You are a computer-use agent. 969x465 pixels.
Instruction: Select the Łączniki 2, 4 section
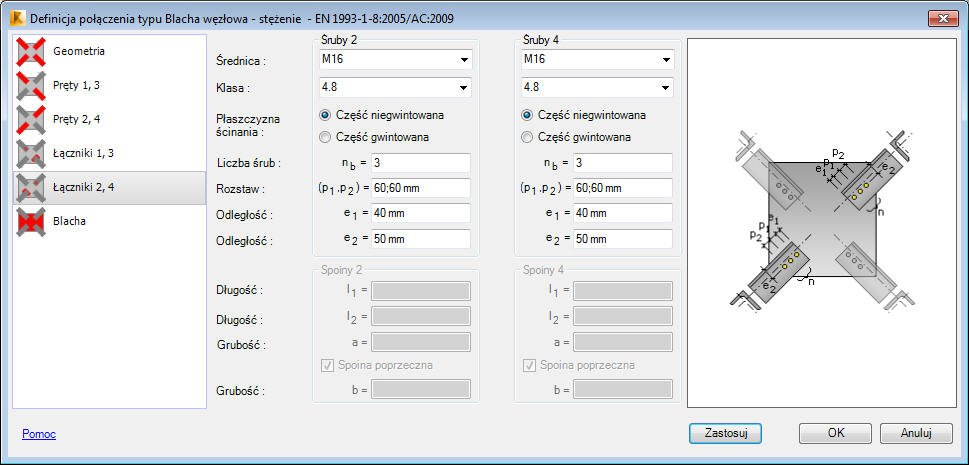pos(109,187)
